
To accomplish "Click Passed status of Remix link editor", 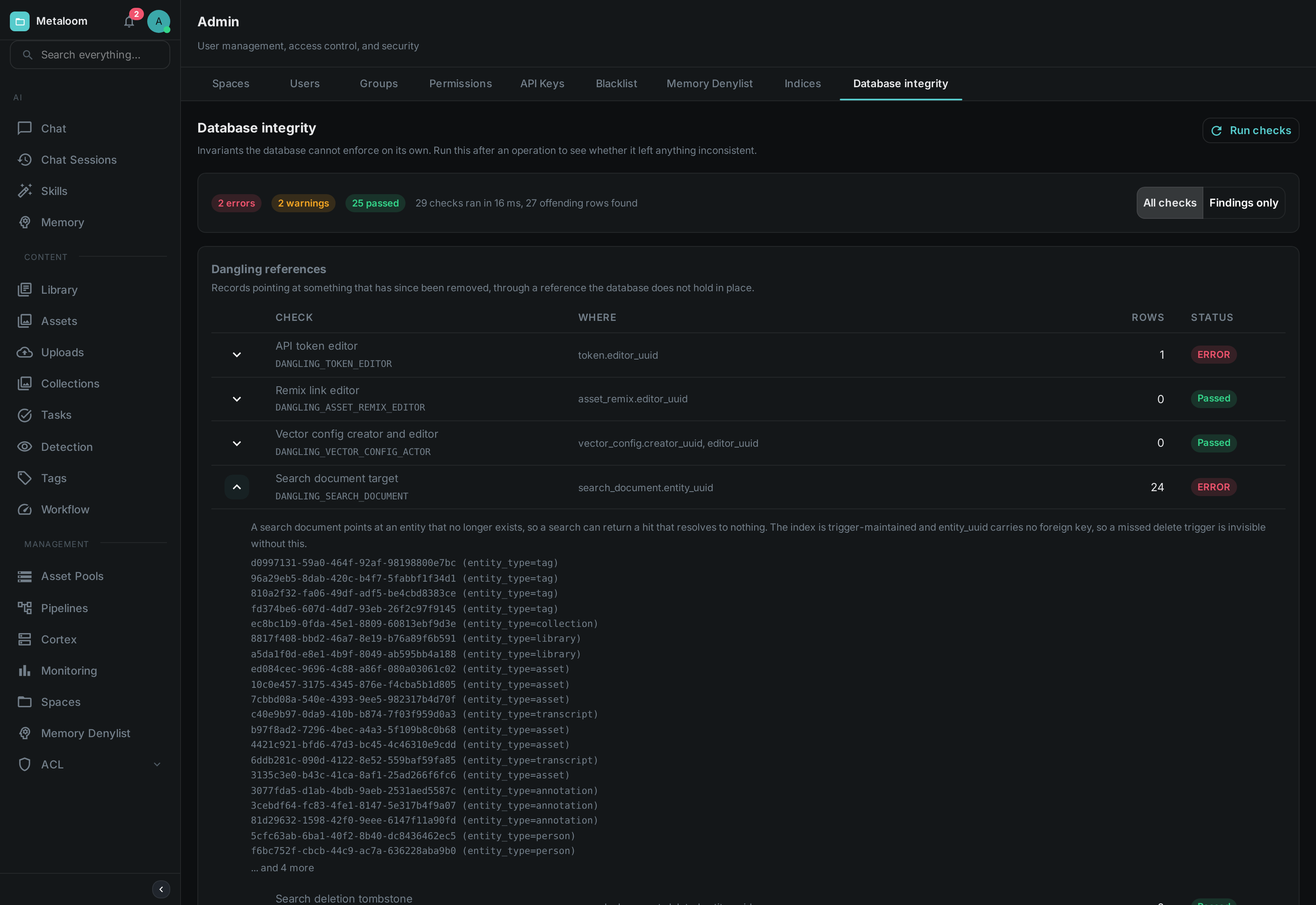I will tap(1214, 399).
